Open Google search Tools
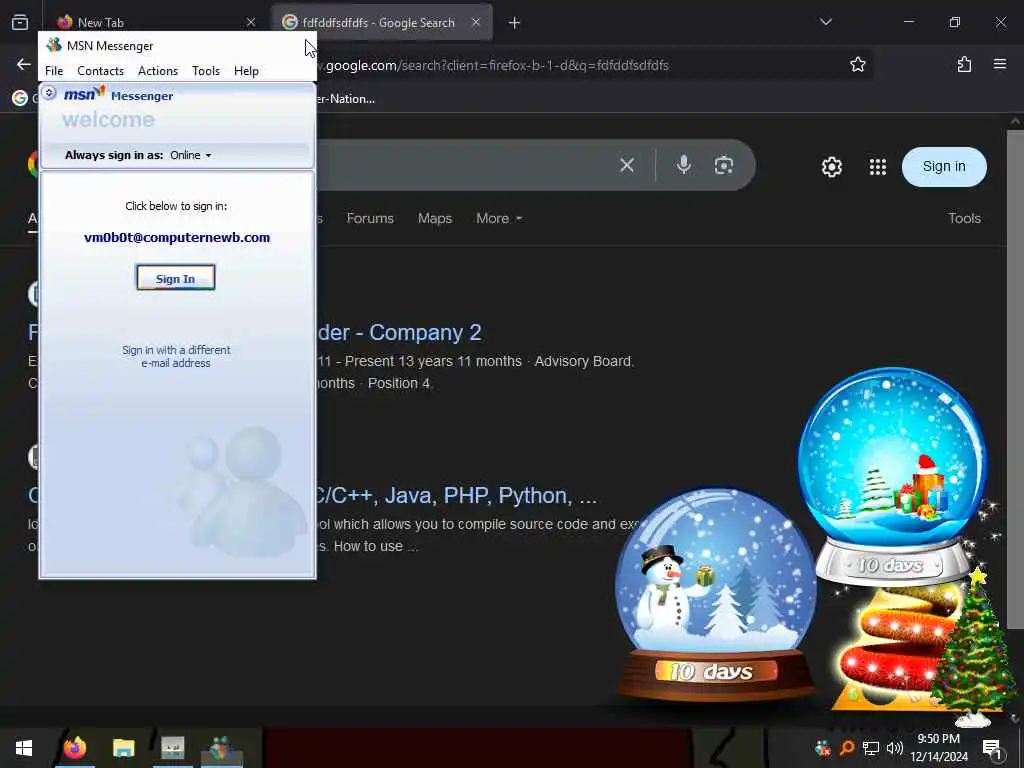 pos(964,218)
